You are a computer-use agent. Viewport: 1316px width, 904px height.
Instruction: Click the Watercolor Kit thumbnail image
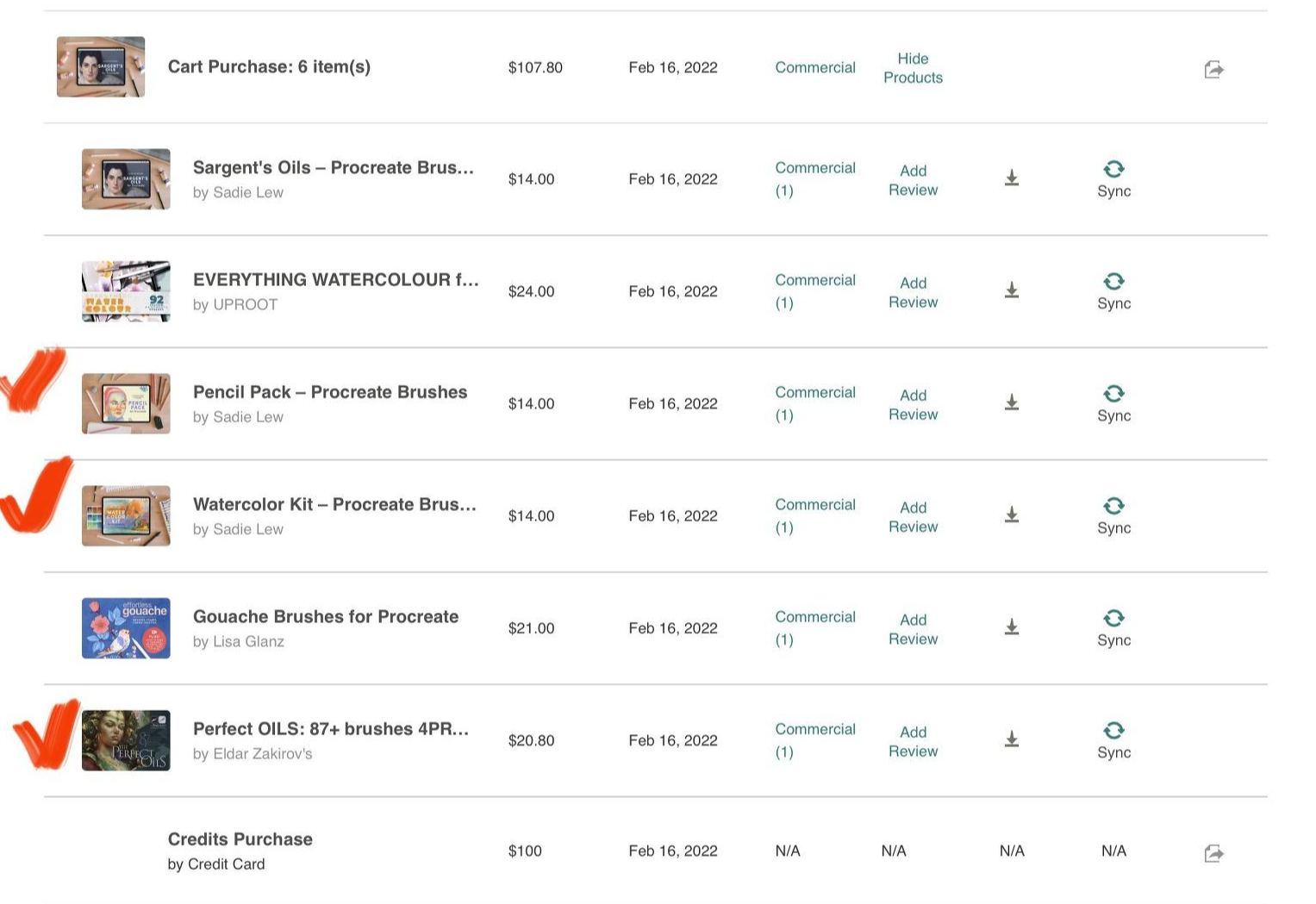pos(126,515)
